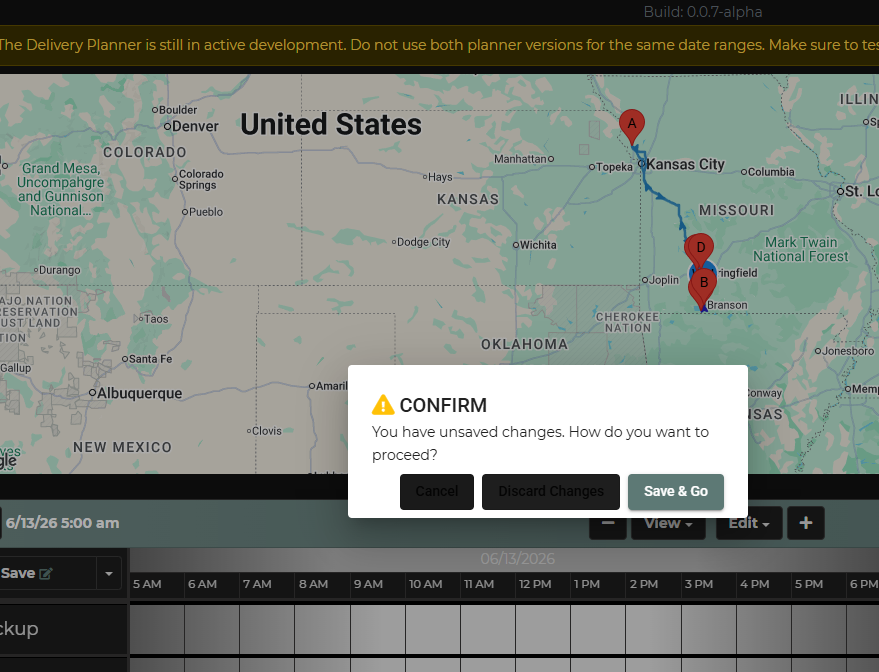Click the Manhattan label on the map
The width and height of the screenshot is (879, 672).
[520, 159]
